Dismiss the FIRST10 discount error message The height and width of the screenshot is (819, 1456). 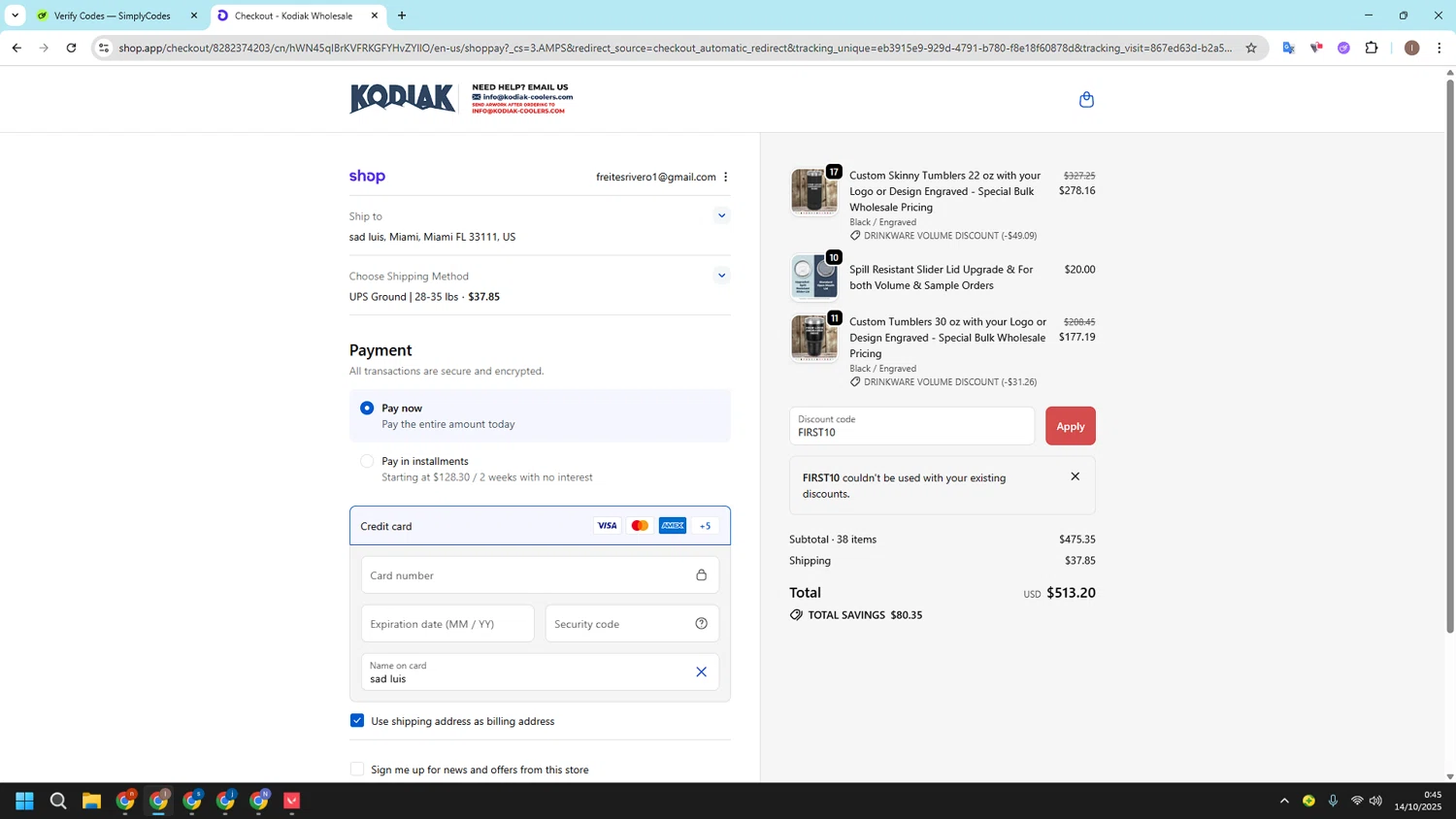(1075, 476)
